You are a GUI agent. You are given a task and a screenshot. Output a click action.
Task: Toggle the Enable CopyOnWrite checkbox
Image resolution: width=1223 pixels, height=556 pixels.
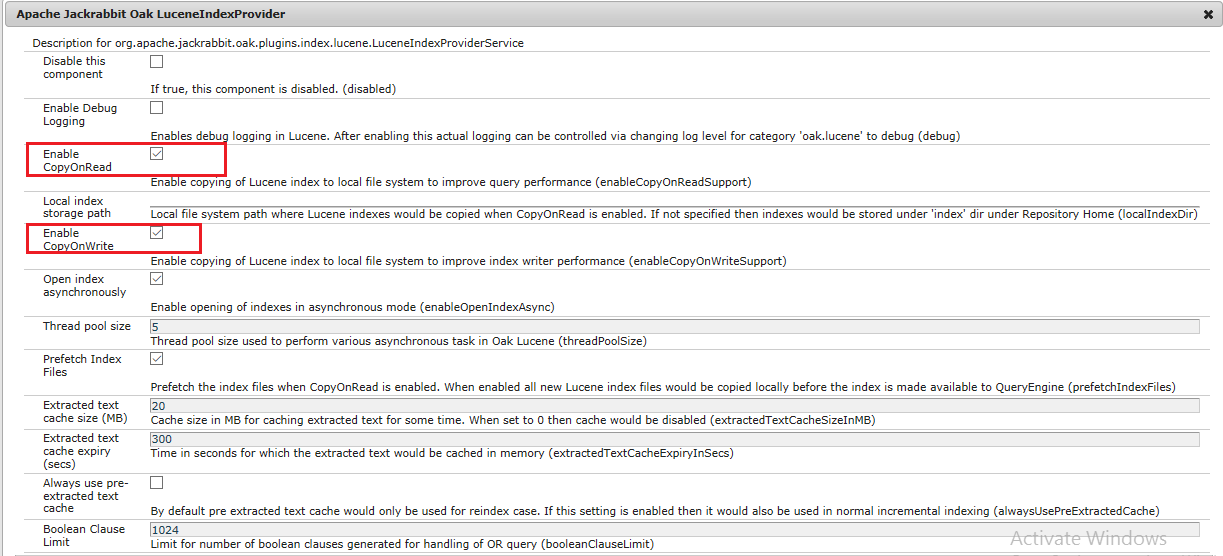pyautogui.click(x=157, y=233)
